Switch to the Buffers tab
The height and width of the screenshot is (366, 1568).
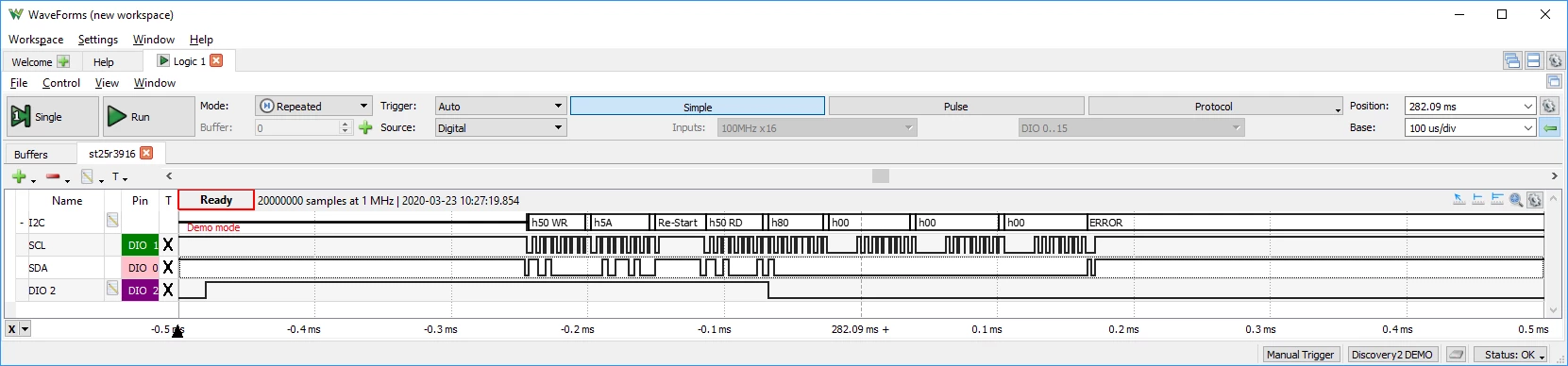point(31,154)
